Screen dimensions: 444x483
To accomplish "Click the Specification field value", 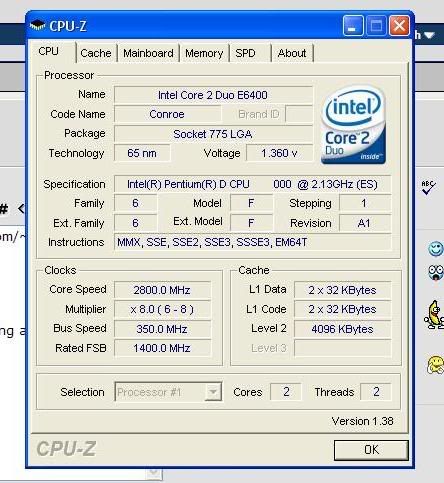I will [x=252, y=184].
